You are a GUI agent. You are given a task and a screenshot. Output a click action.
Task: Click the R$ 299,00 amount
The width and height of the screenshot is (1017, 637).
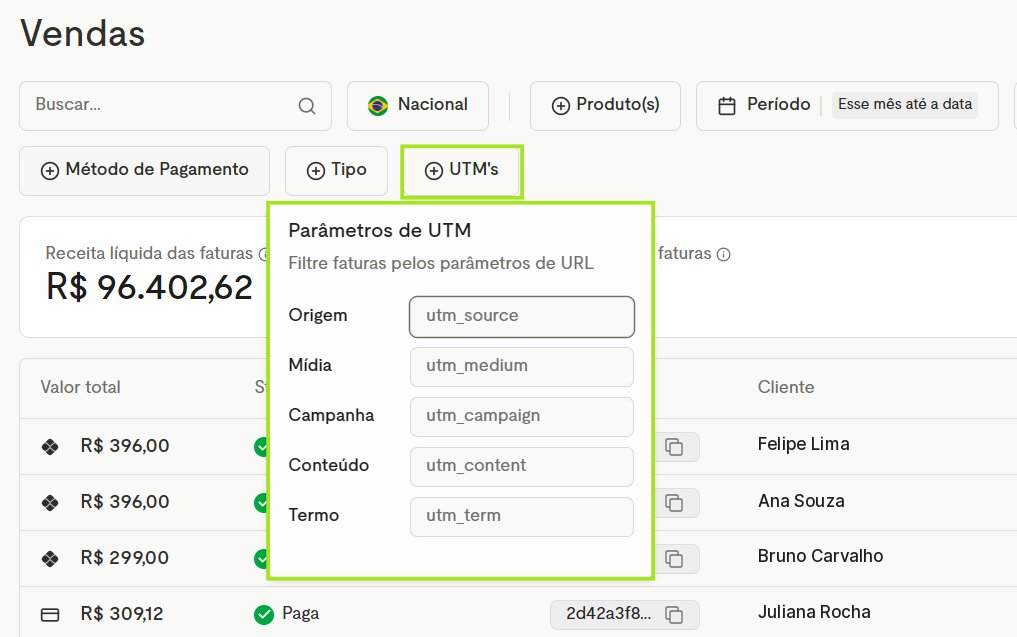coord(125,558)
